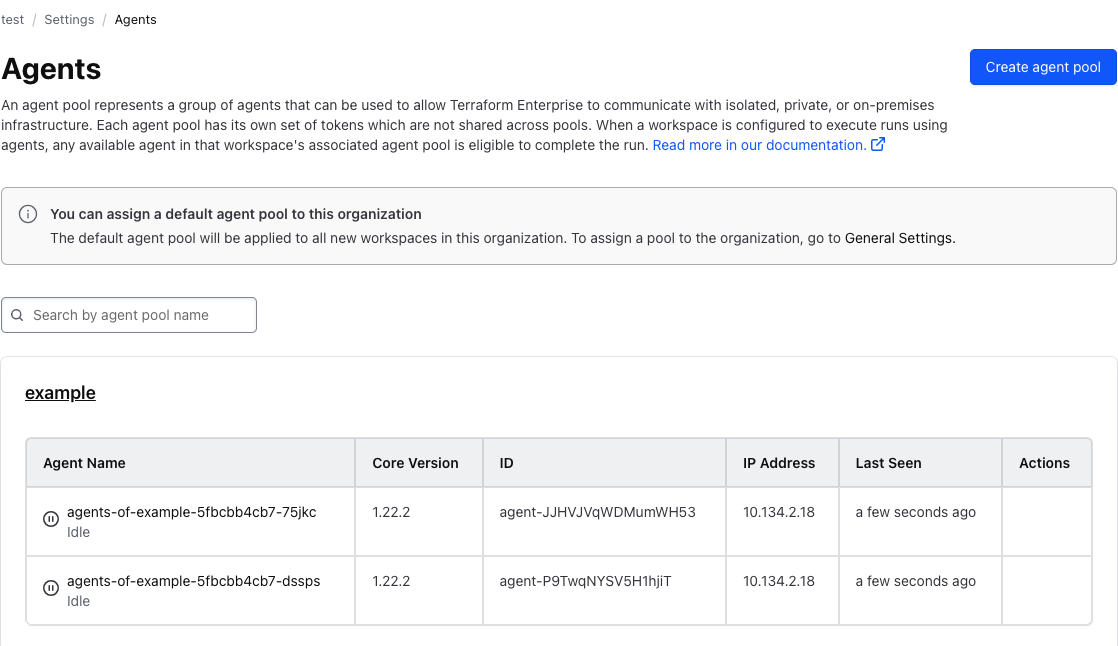
Task: Click the Agent Name column header
Action: pos(84,463)
